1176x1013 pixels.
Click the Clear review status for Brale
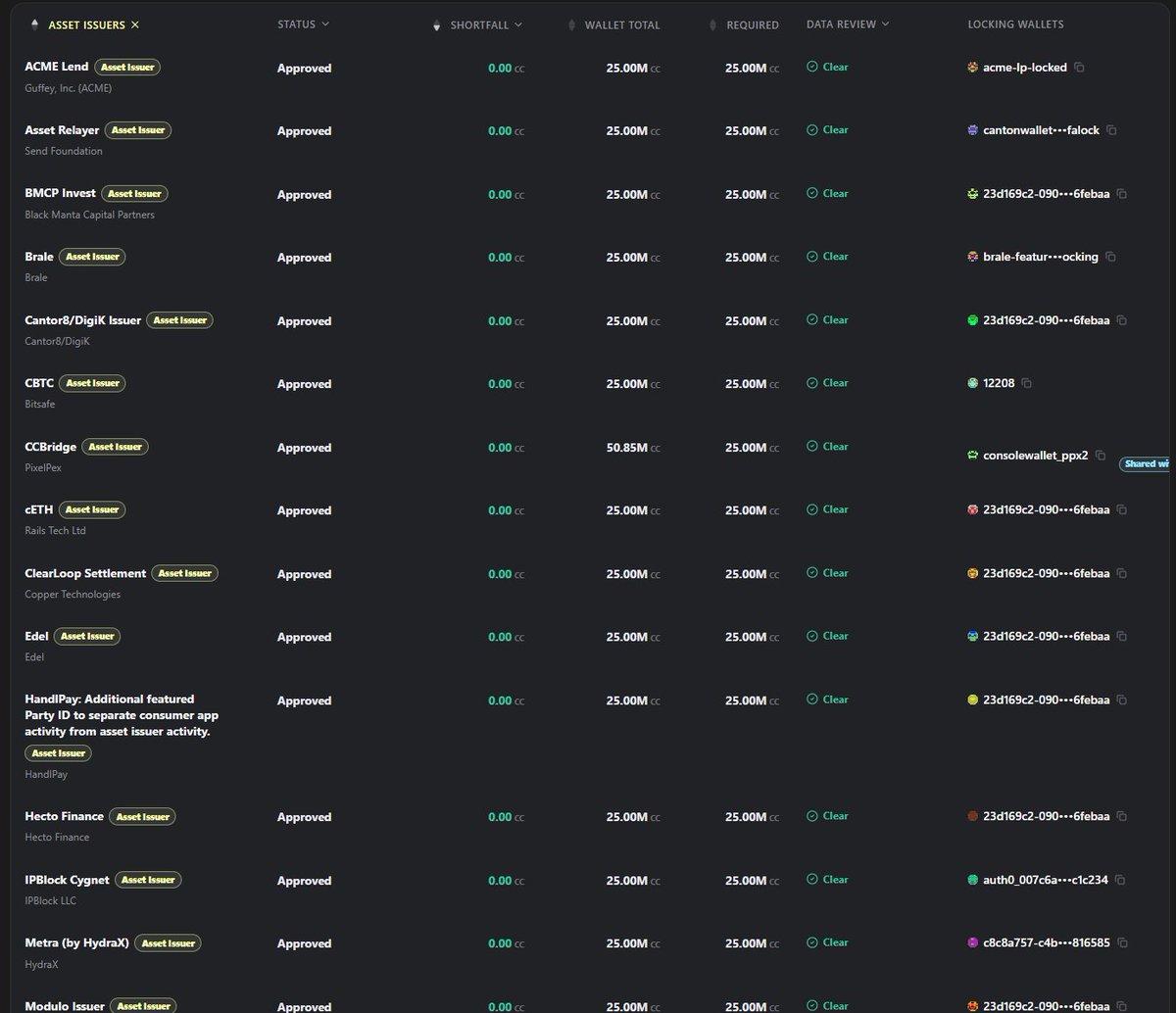827,257
